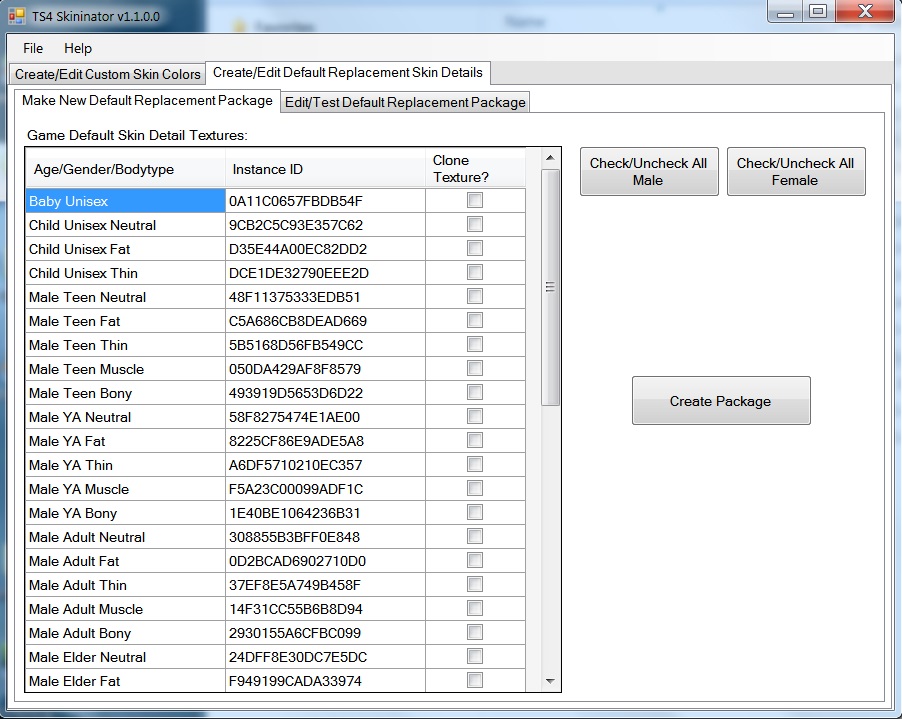This screenshot has width=902, height=719.
Task: Click the scroll up arrow of texture list
Action: pos(551,158)
